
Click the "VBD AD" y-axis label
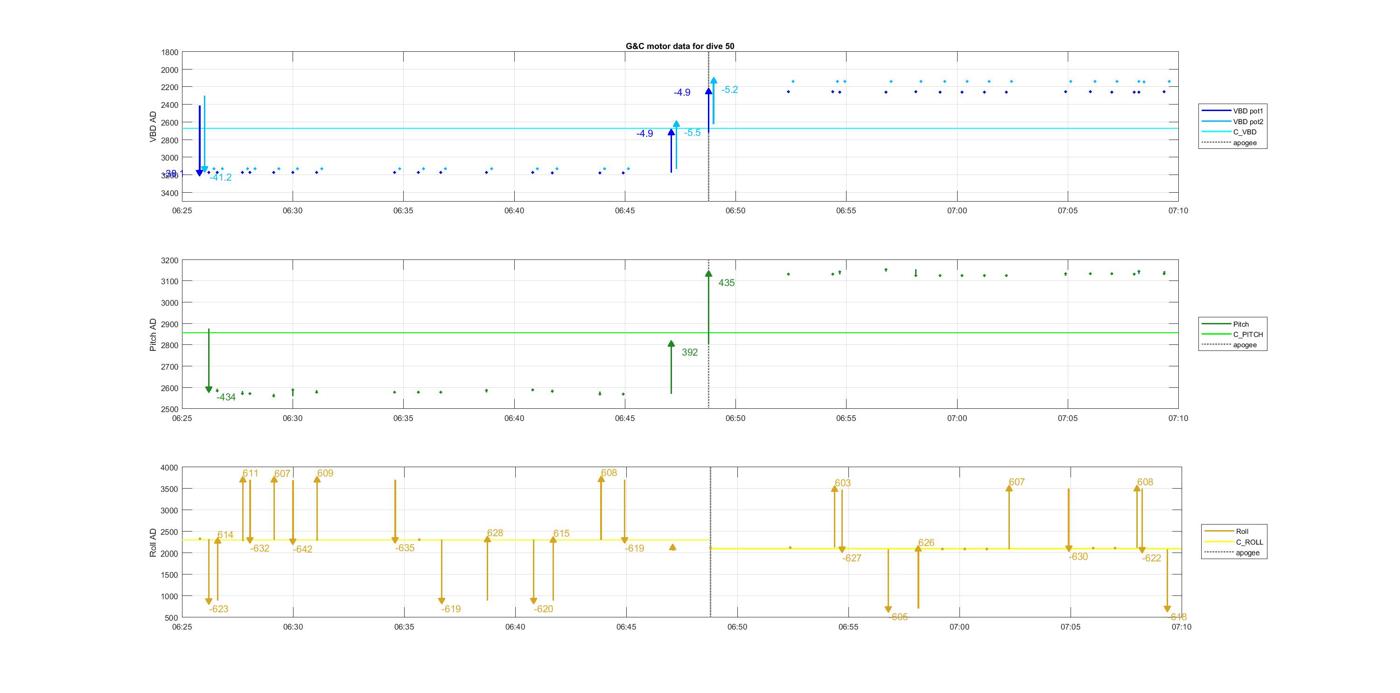154,127
